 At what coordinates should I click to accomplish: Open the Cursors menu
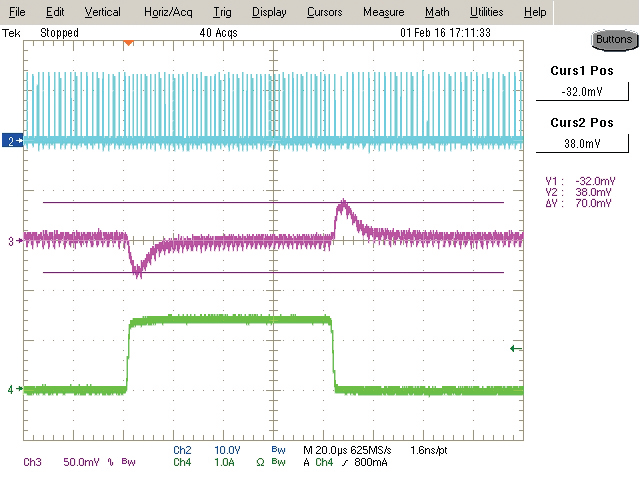click(x=324, y=12)
